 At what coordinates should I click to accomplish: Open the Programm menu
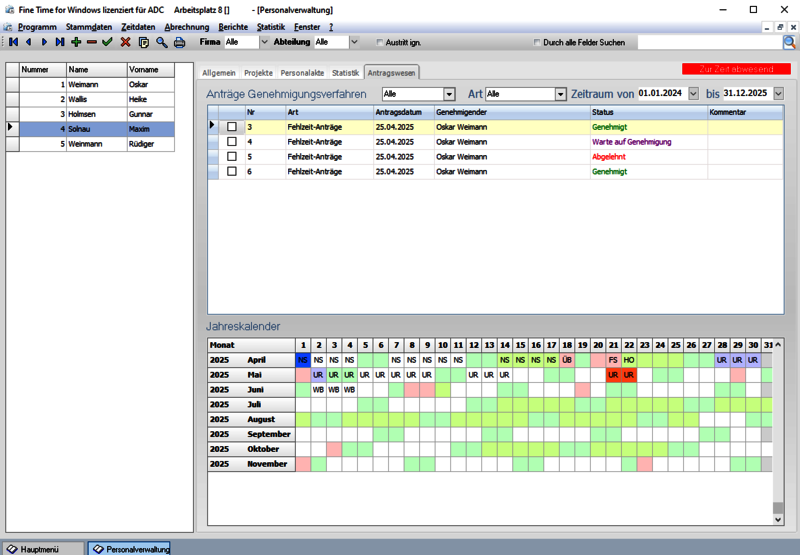[37, 27]
